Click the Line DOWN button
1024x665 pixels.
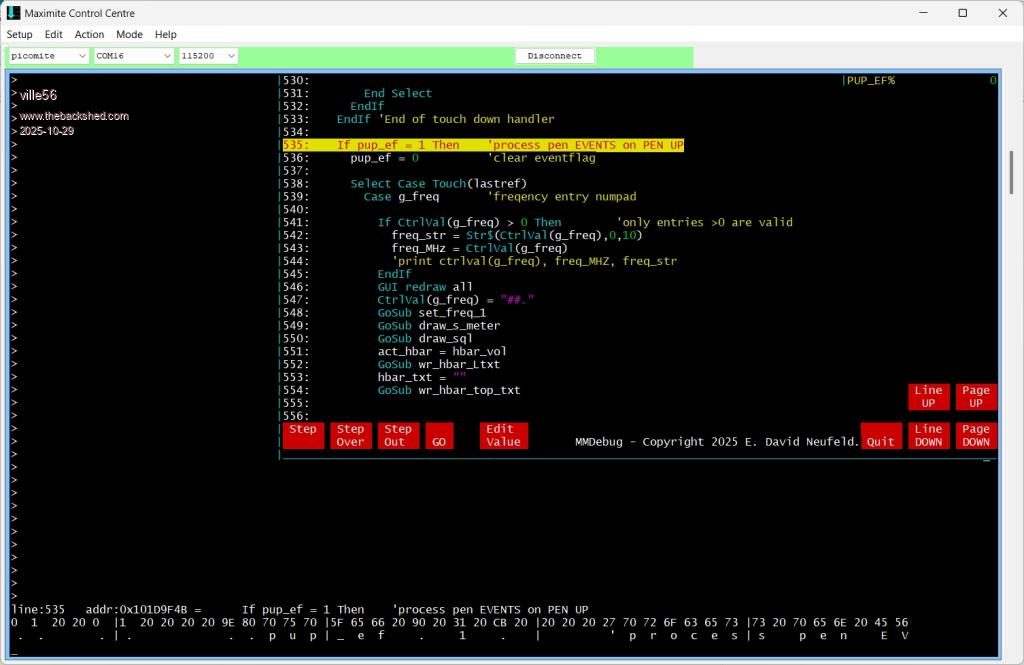point(928,435)
